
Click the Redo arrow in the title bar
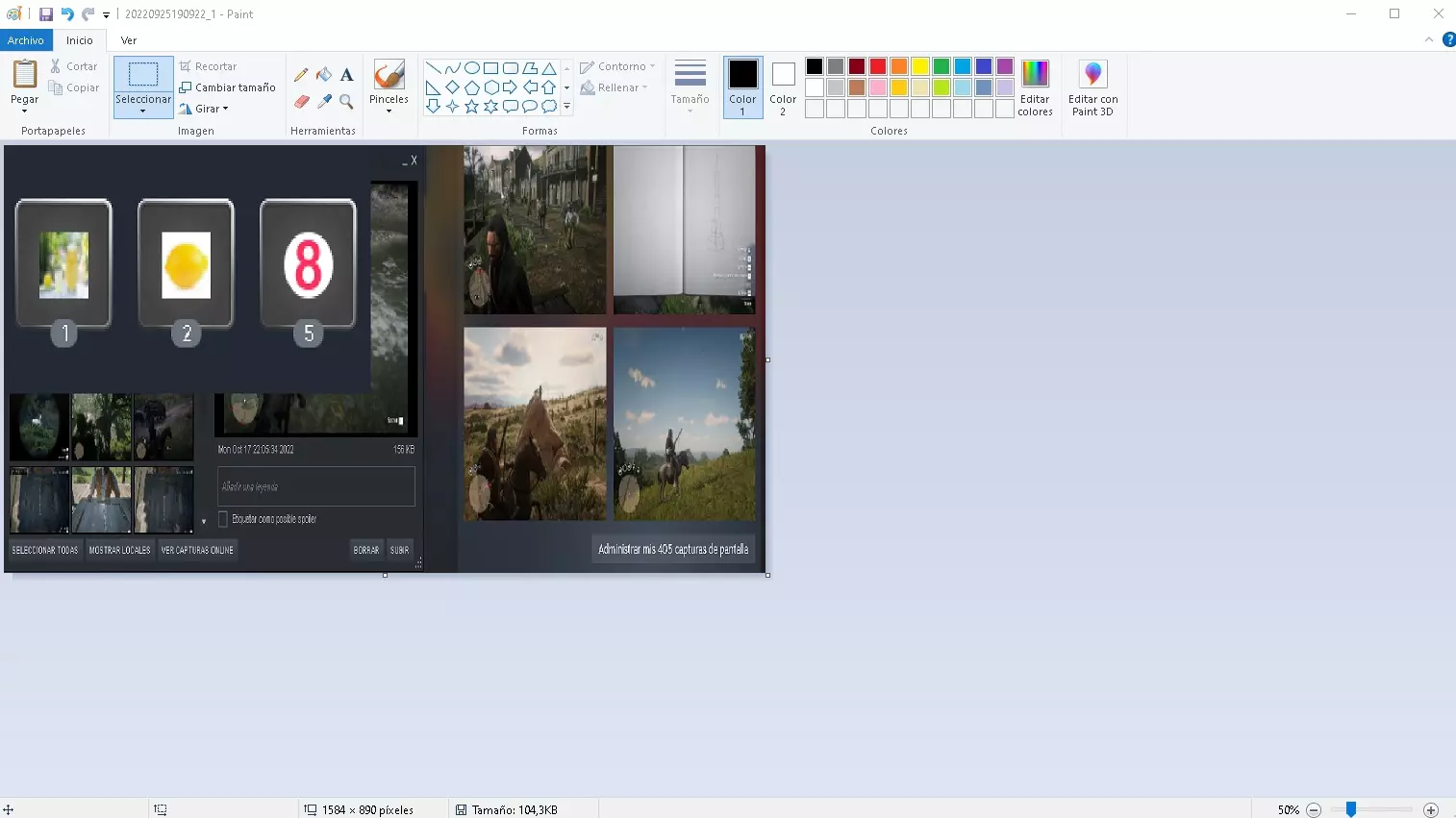88,14
